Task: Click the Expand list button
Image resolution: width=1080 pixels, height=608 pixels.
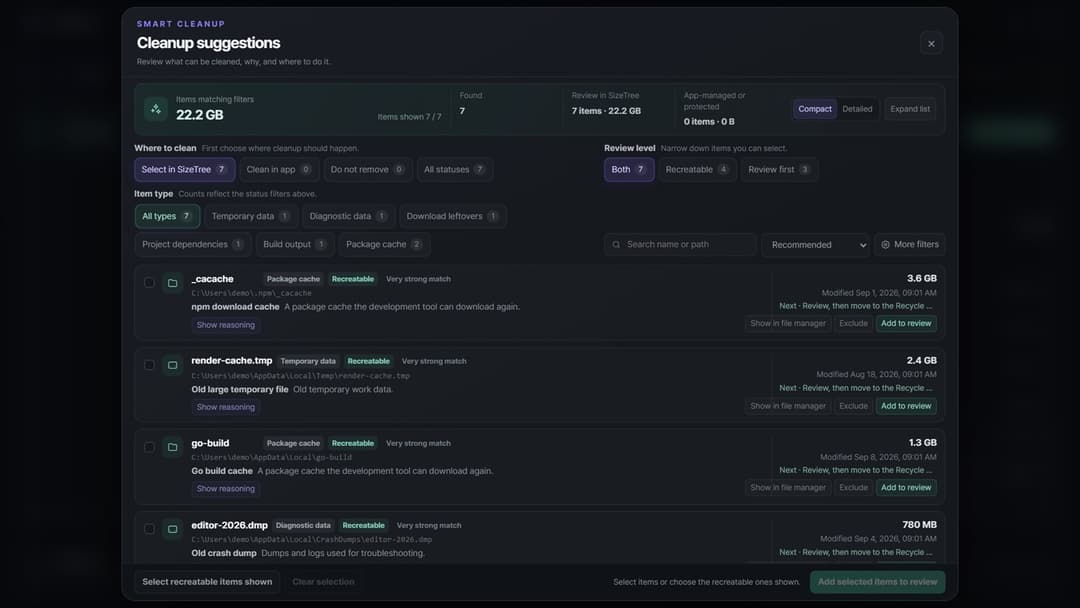Action: pyautogui.click(x=910, y=109)
